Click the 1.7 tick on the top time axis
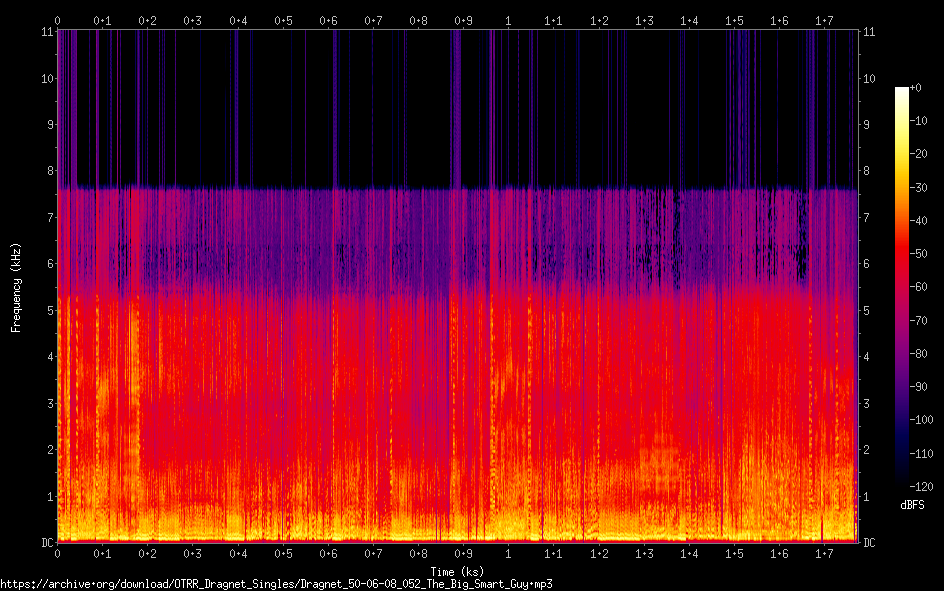This screenshot has width=944, height=591. [x=824, y=20]
